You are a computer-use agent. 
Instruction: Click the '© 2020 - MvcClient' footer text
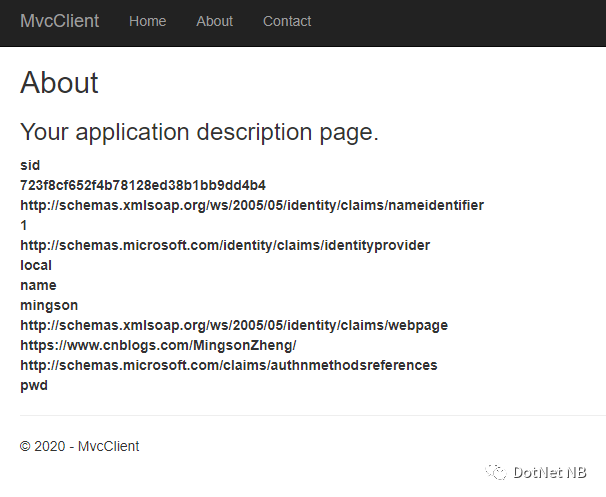pyautogui.click(x=79, y=446)
